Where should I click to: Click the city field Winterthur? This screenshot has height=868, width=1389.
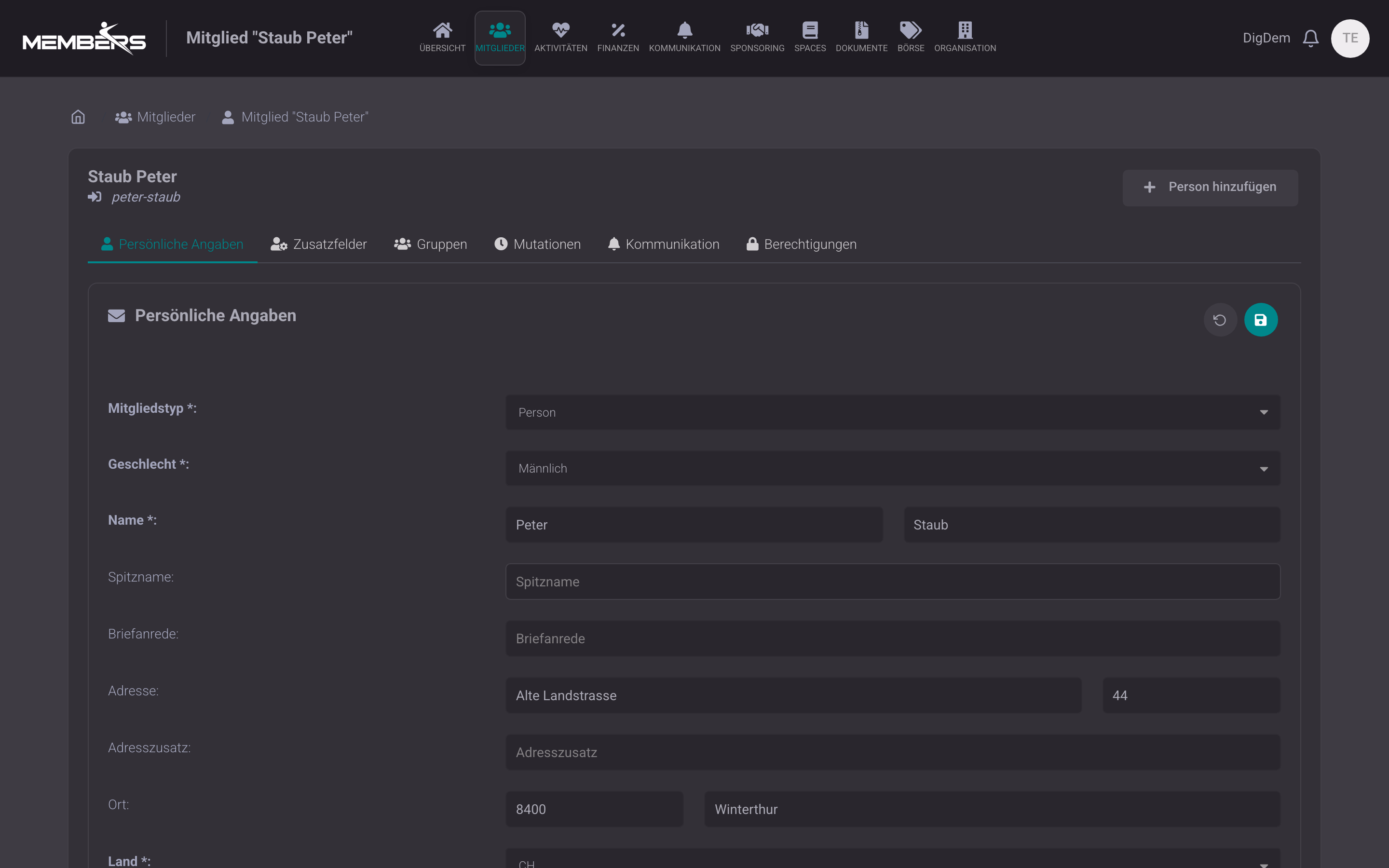point(992,809)
